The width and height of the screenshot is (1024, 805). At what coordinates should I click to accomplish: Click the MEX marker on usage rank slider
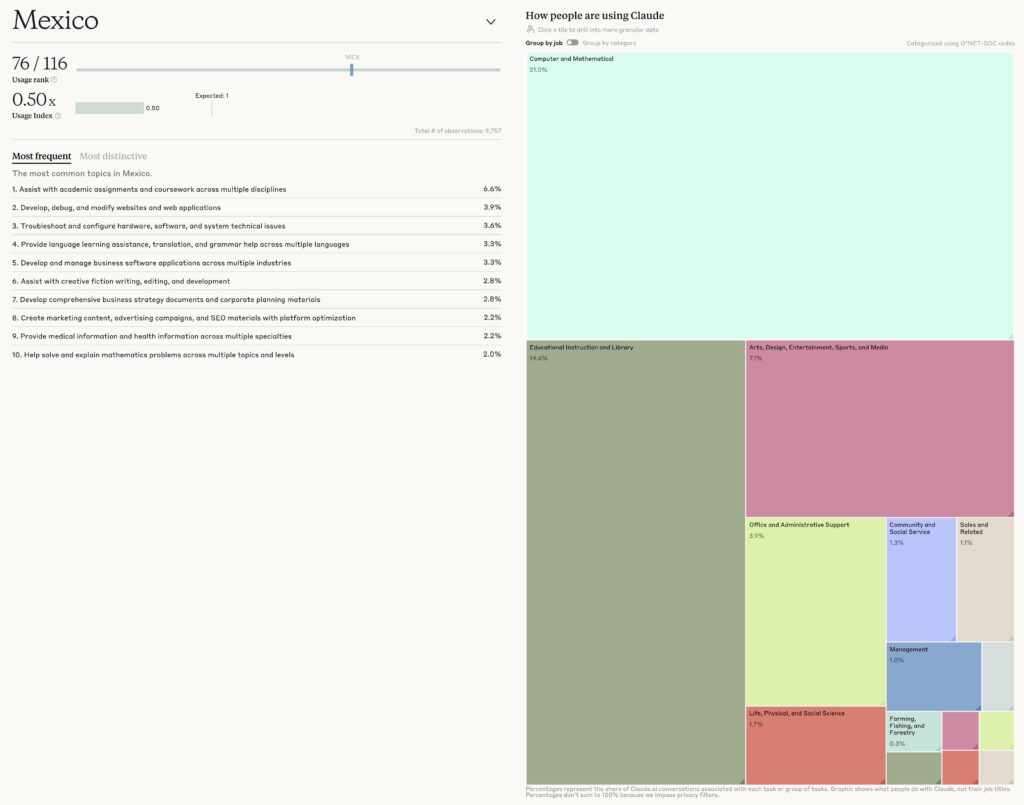click(x=351, y=69)
